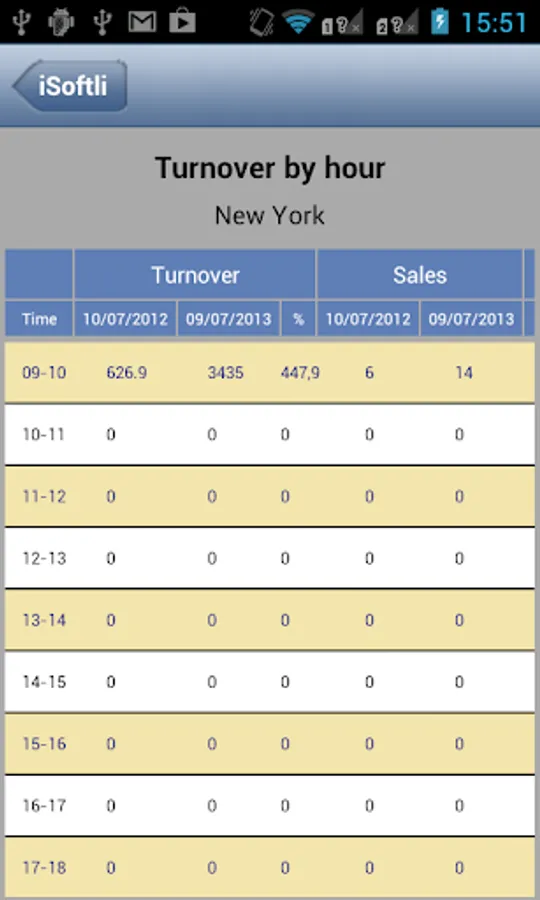Select the 15-16 time row
Viewport: 540px width, 900px height.
(x=270, y=743)
